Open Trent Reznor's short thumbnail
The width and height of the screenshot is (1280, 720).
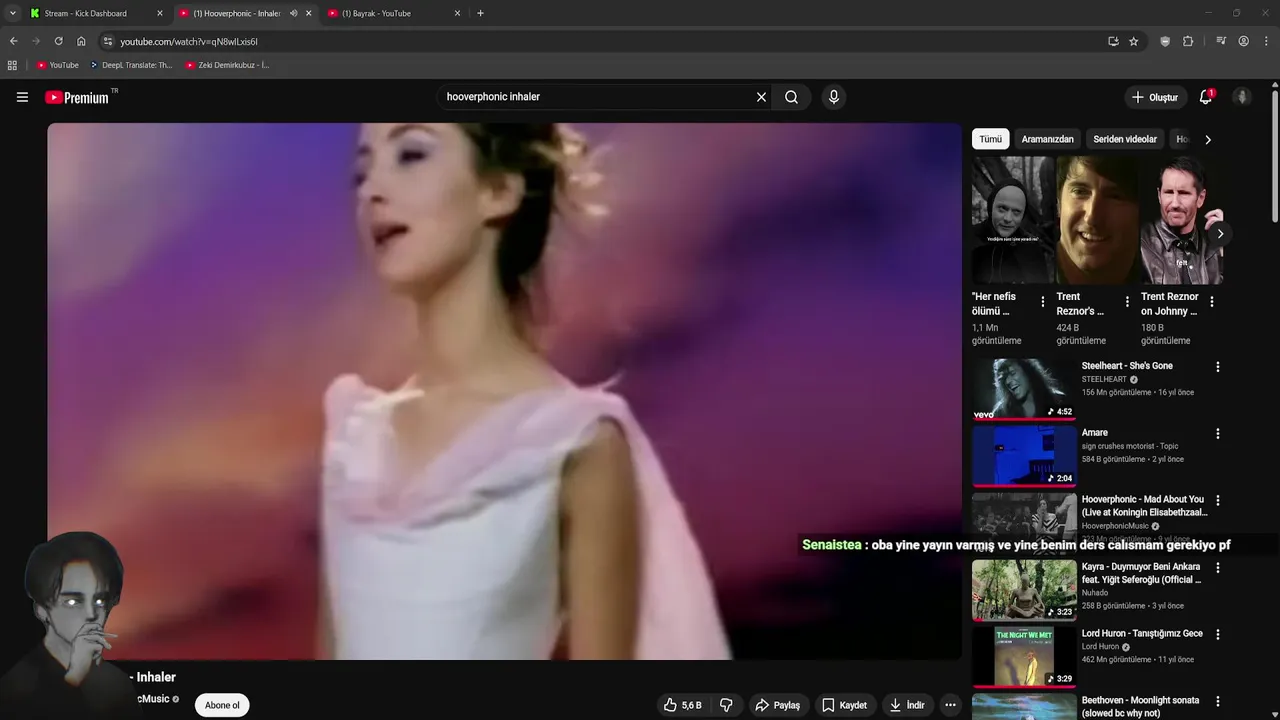1097,220
